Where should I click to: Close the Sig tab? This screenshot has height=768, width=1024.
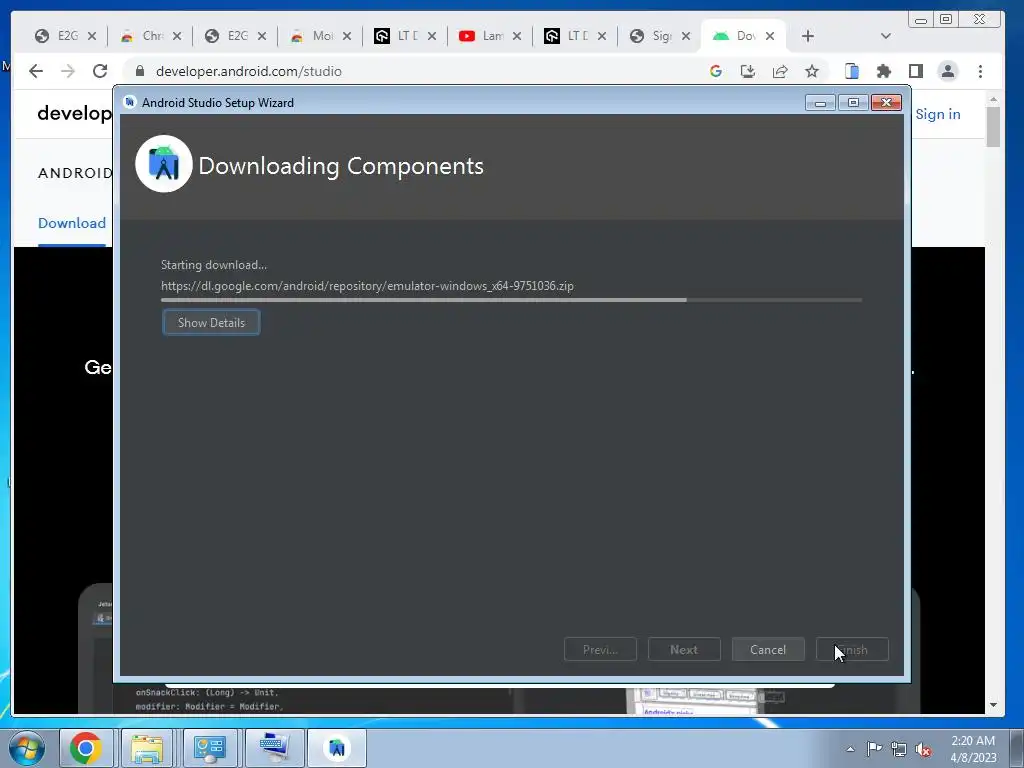tap(686, 36)
